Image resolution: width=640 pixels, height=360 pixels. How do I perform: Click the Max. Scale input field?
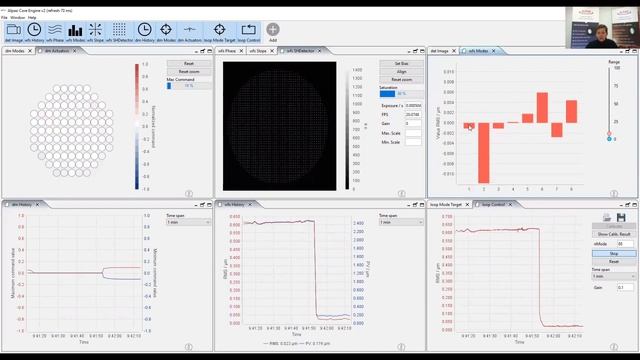coord(413,133)
